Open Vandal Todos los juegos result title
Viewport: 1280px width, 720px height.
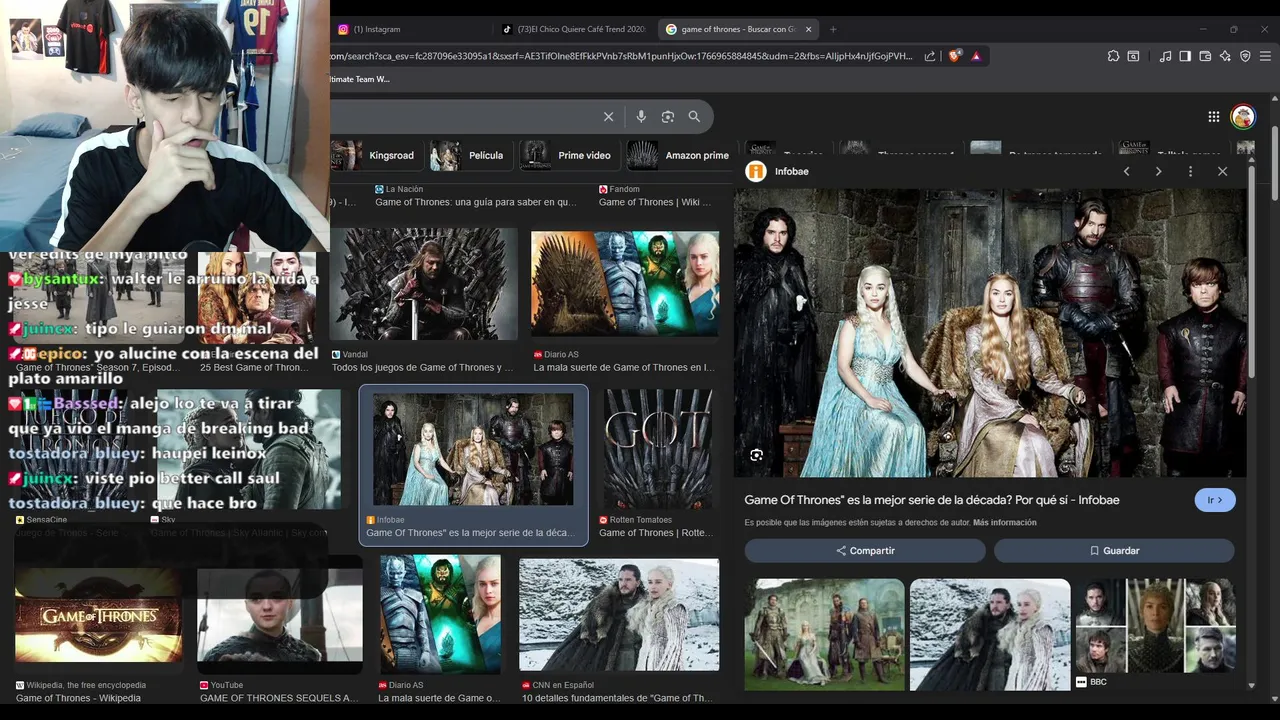pos(422,368)
